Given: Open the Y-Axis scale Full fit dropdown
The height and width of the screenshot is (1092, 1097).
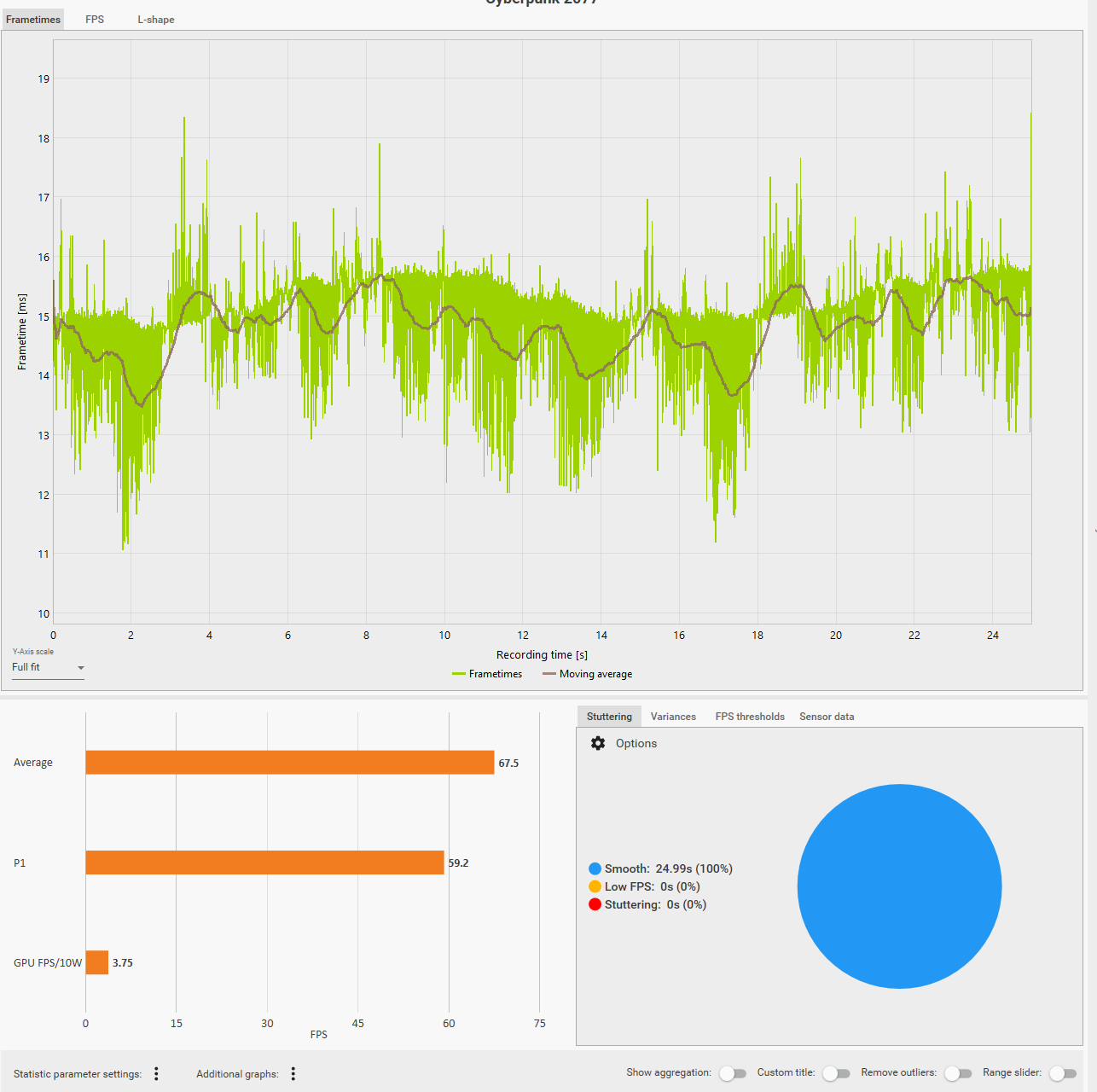Looking at the screenshot, I should pyautogui.click(x=48, y=667).
